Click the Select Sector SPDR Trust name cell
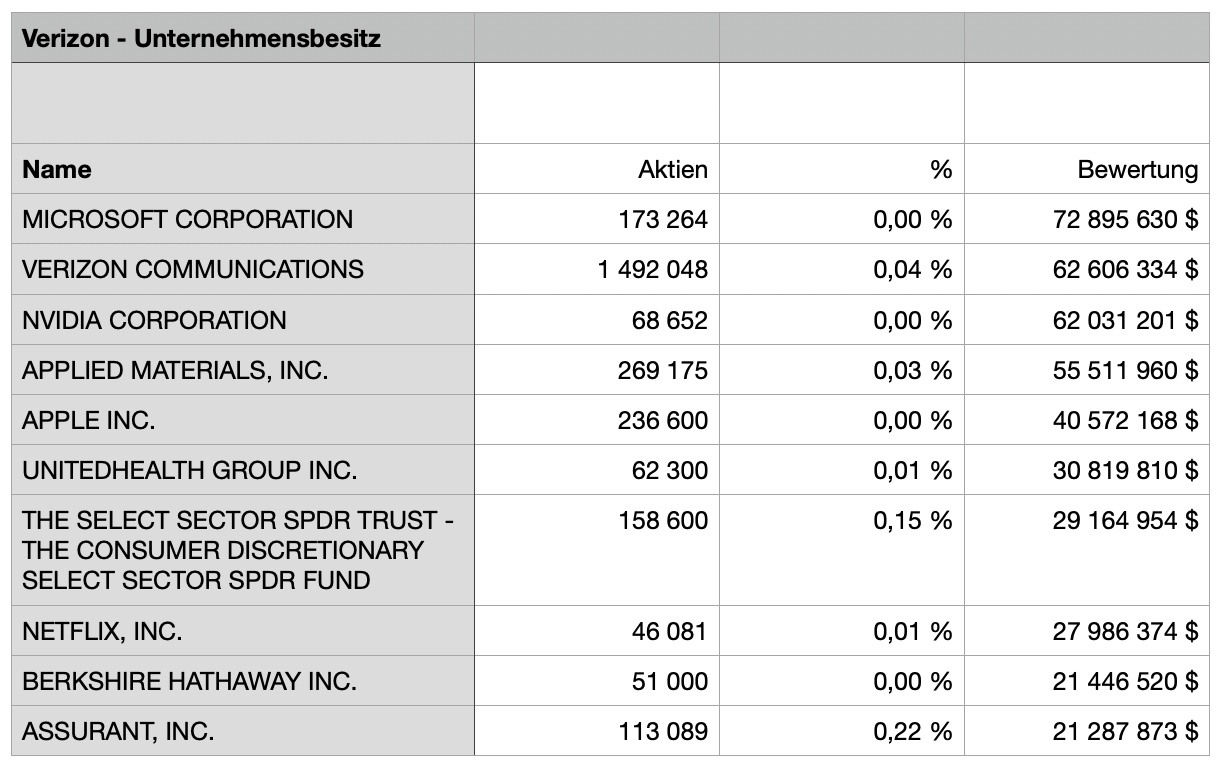 (x=237, y=550)
